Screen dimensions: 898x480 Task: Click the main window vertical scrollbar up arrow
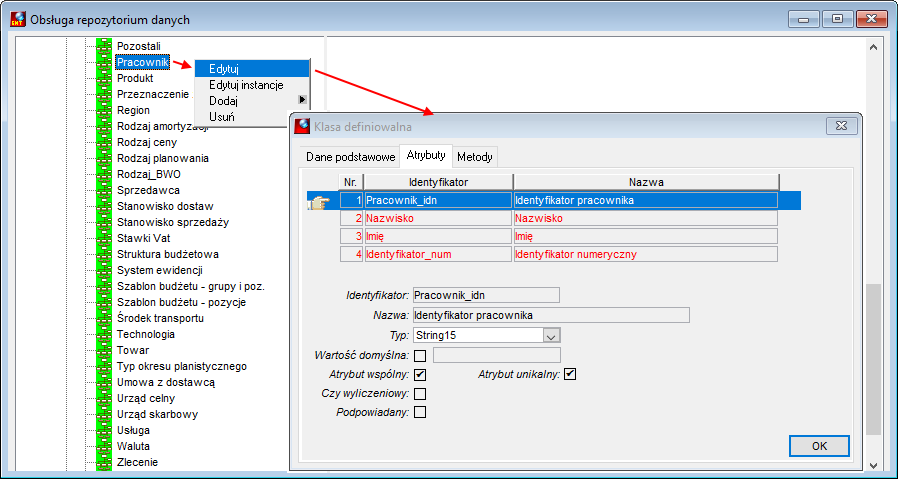pyautogui.click(x=873, y=48)
